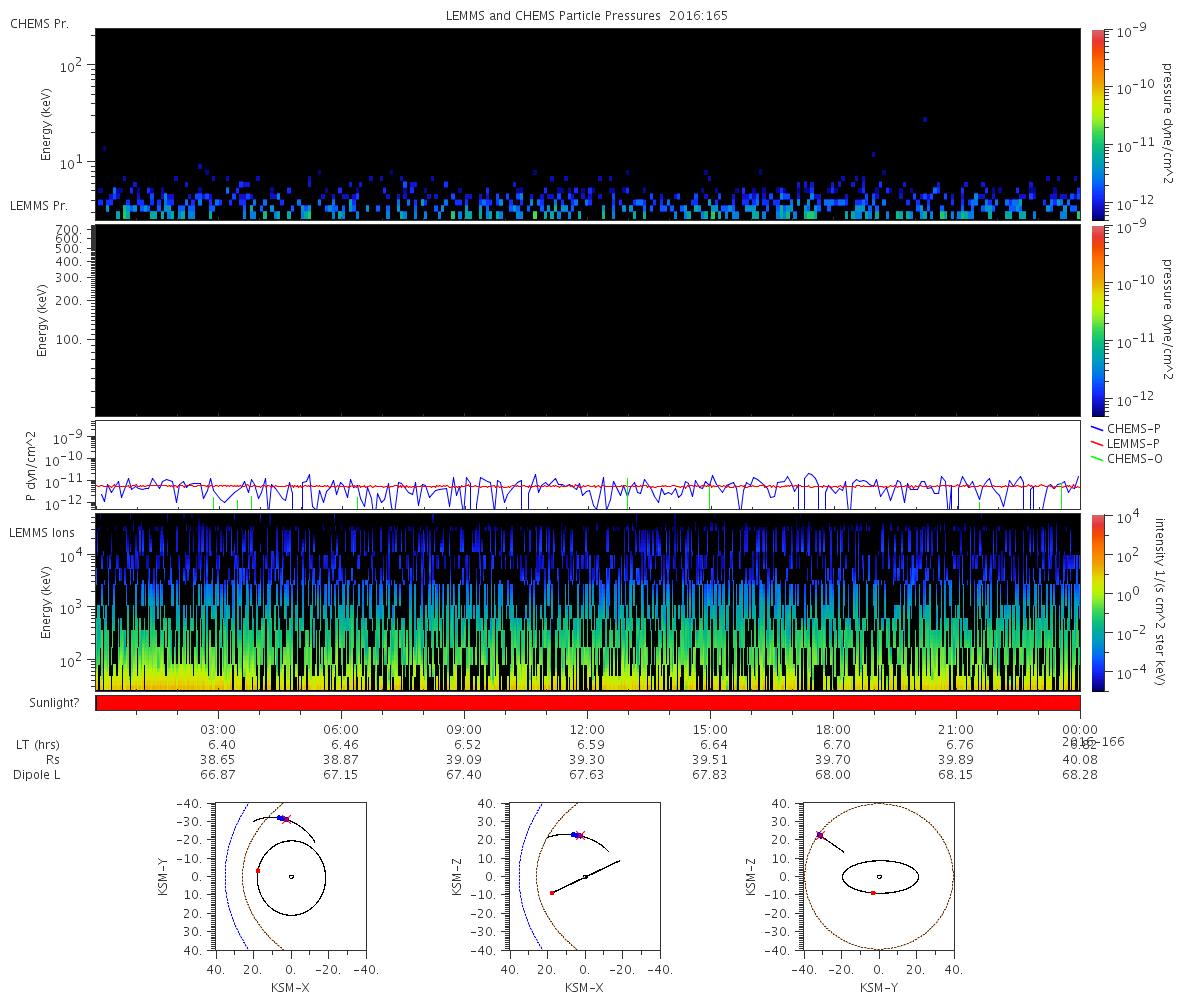Click the LEMMS Pr. black spectrogram panel
The width and height of the screenshot is (1200, 1000).
click(x=588, y=320)
